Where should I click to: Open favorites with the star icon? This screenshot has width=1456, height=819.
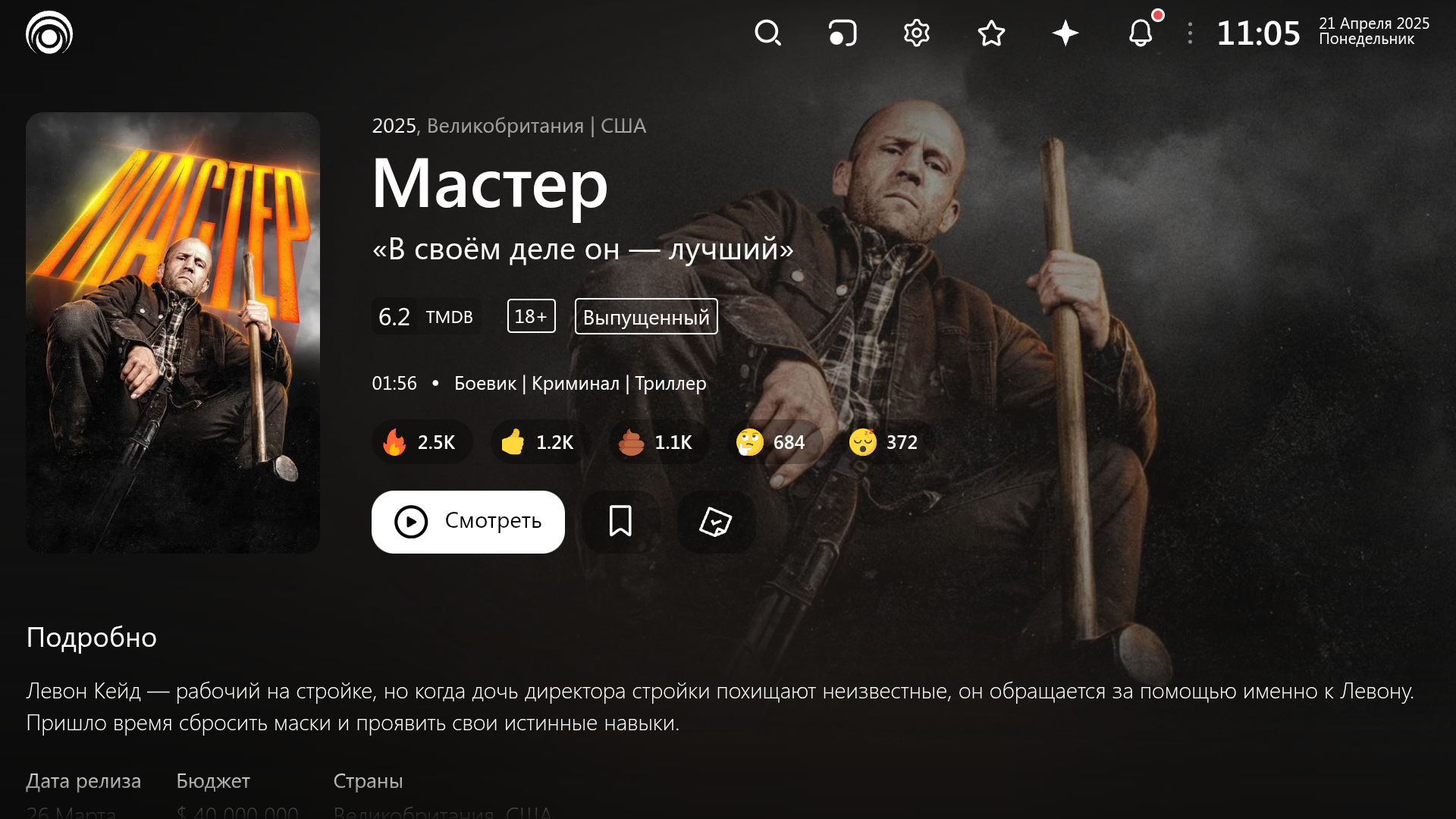(x=991, y=33)
